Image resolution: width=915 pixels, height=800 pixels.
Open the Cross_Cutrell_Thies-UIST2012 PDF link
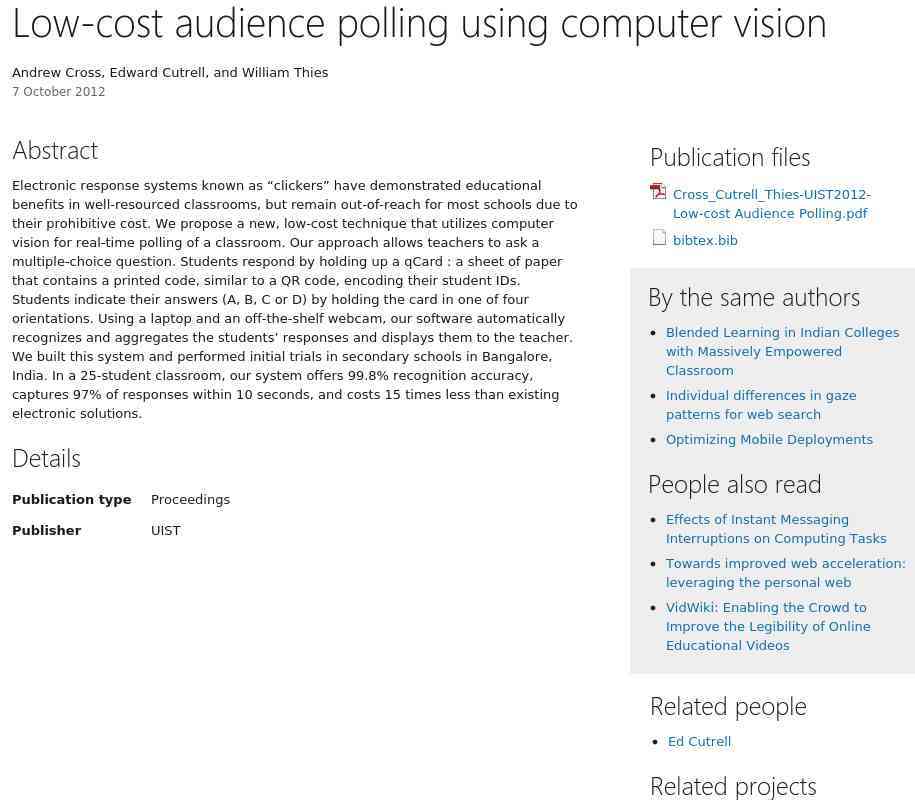(771, 204)
